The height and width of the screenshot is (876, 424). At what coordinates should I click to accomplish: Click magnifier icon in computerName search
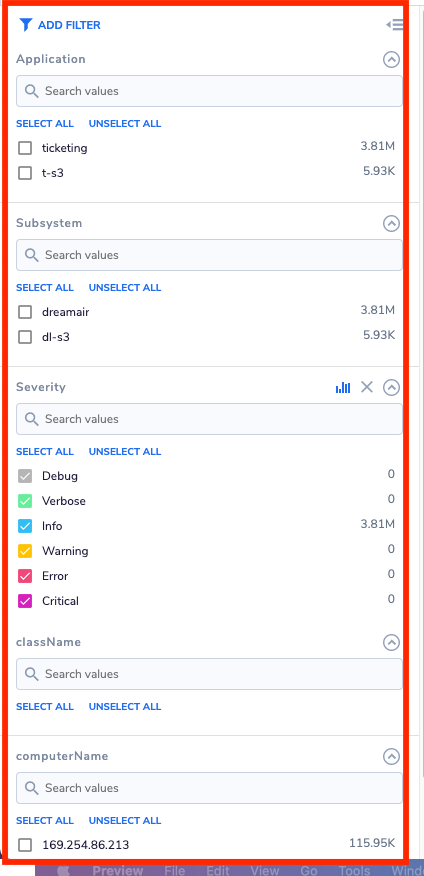(32, 788)
